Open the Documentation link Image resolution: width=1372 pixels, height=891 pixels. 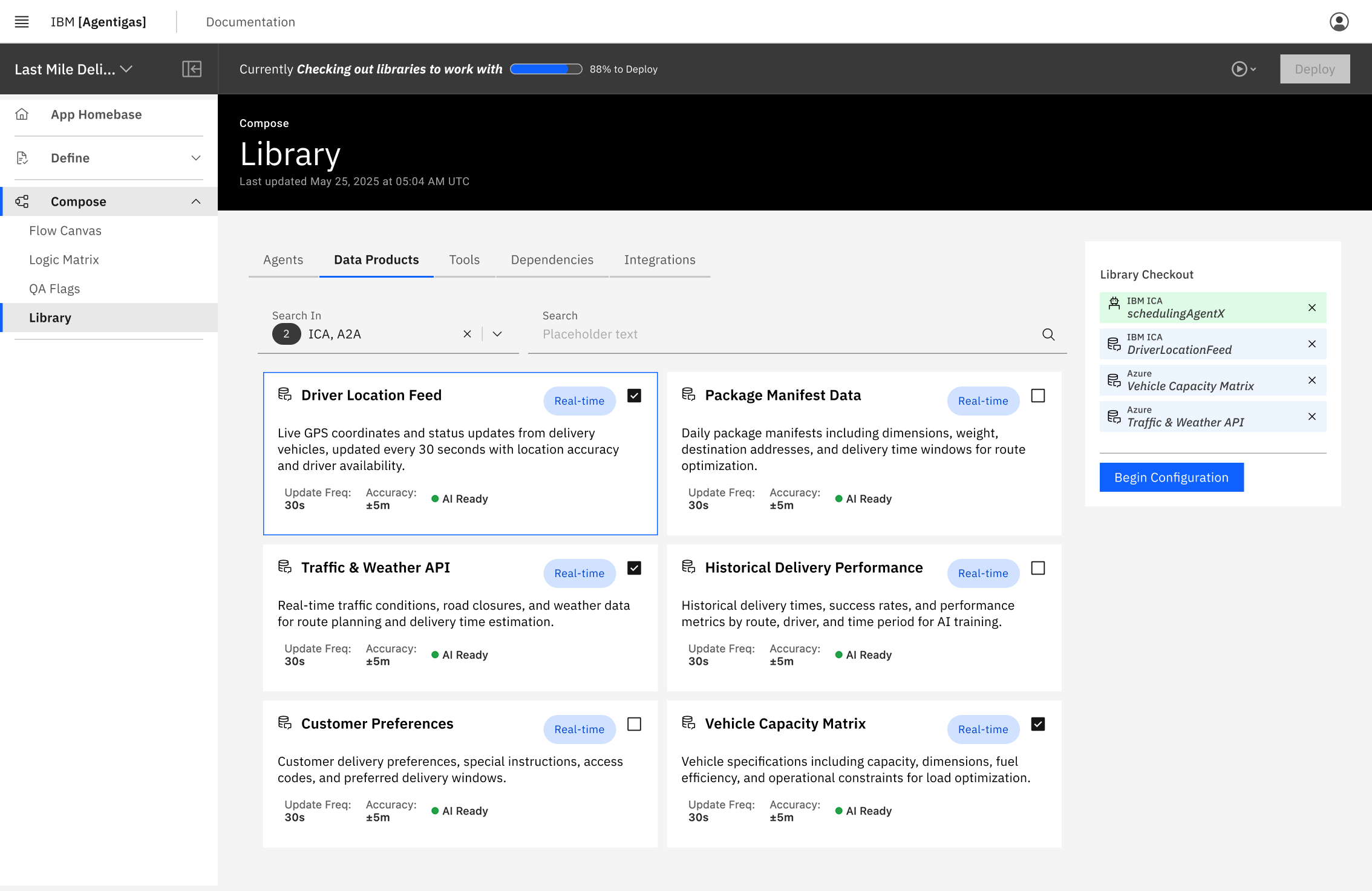click(250, 22)
